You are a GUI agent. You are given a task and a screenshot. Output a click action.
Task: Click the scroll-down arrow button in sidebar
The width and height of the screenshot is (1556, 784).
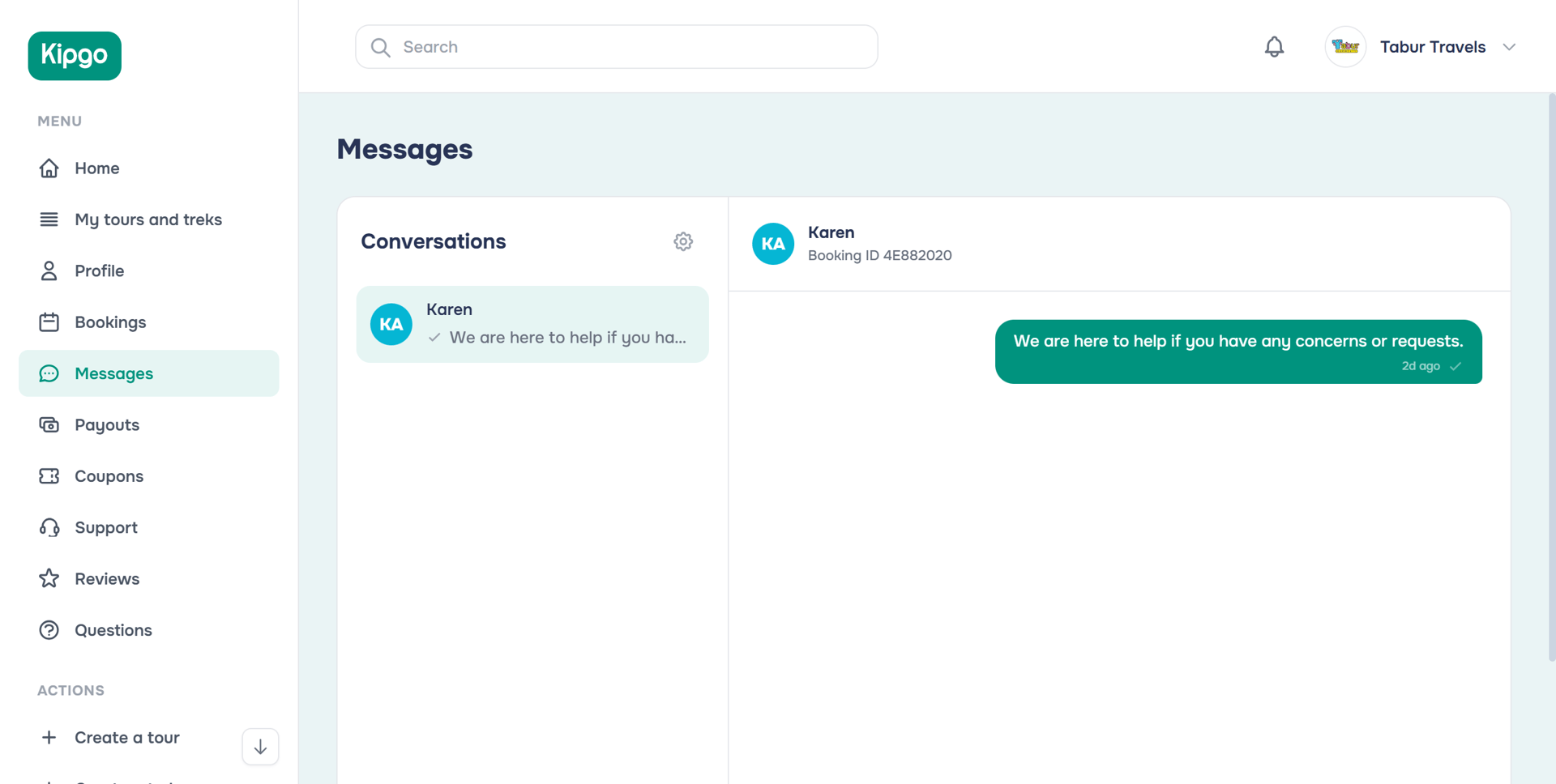point(260,747)
